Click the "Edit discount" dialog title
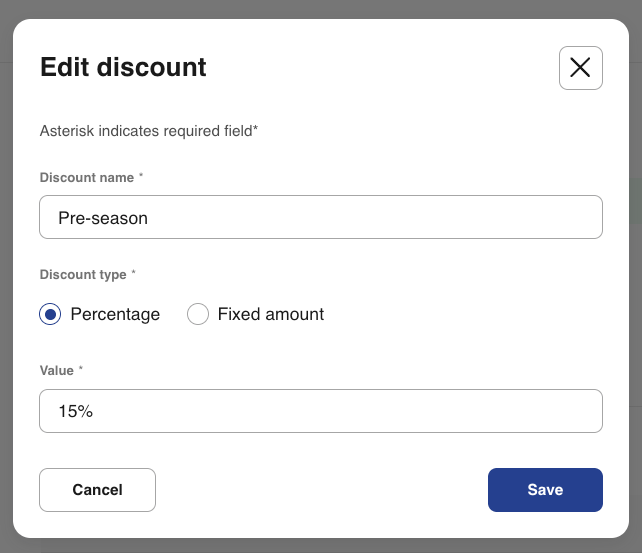642x553 pixels. (123, 67)
